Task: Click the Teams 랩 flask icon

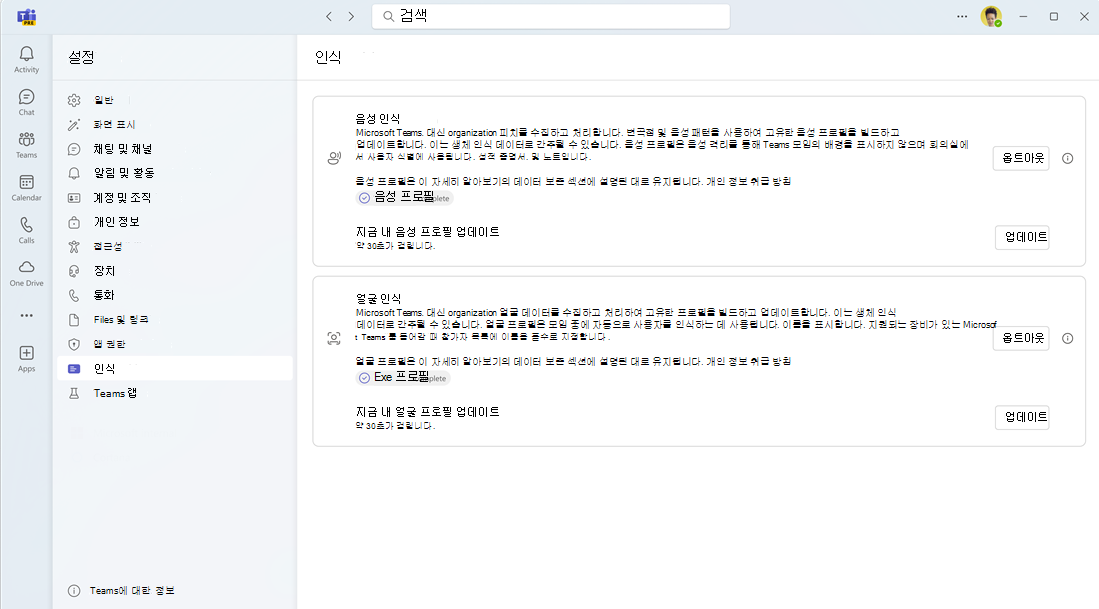Action: pyautogui.click(x=74, y=393)
